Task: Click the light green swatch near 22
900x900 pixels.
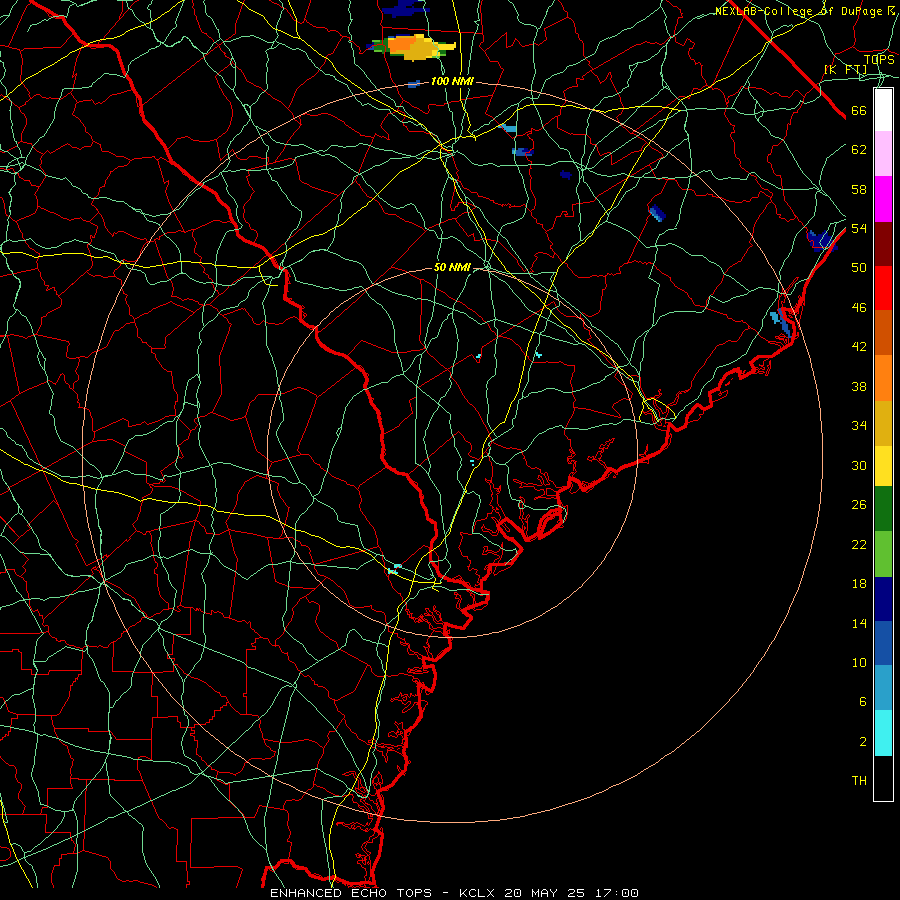Action: pyautogui.click(x=883, y=554)
